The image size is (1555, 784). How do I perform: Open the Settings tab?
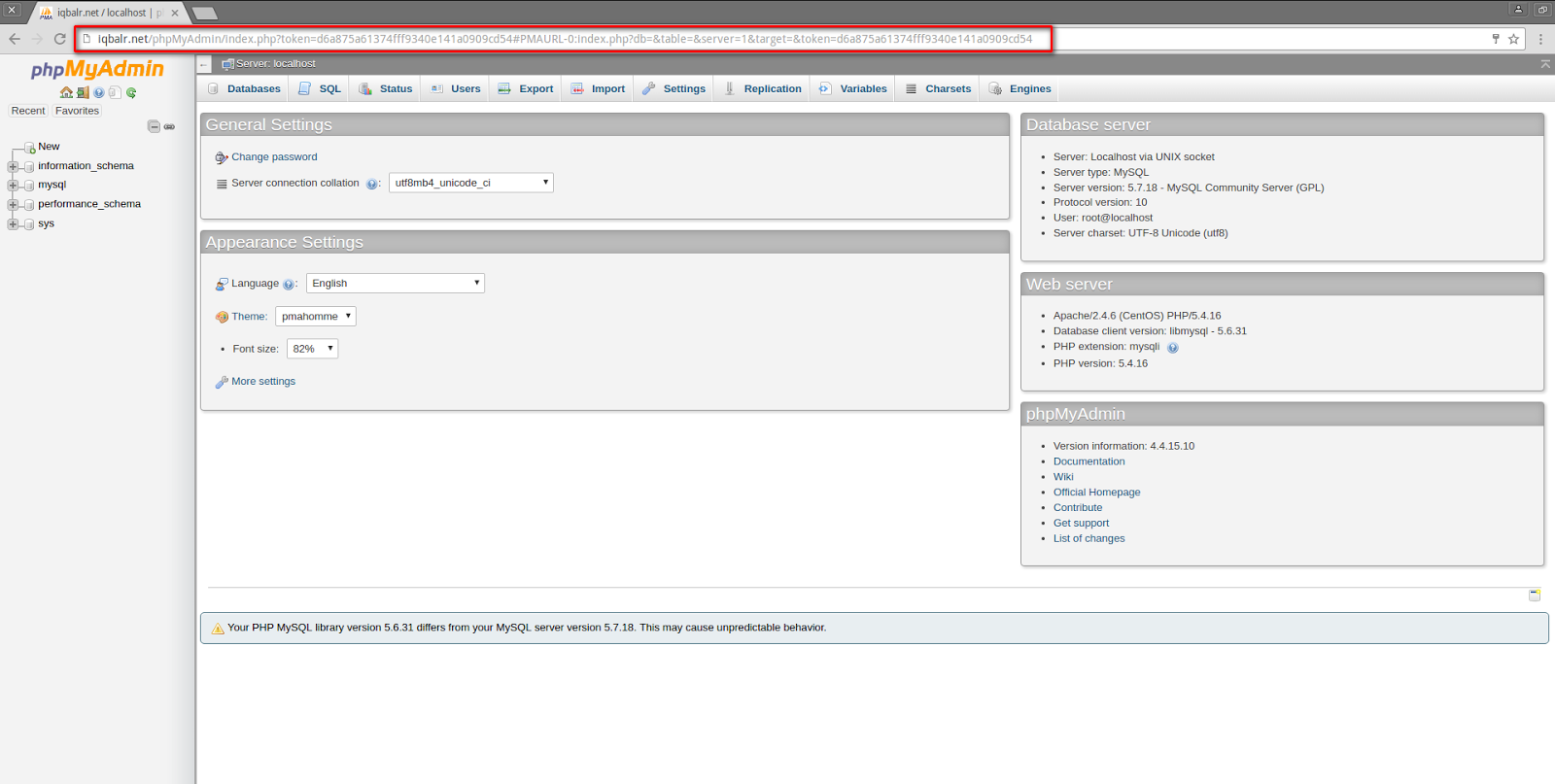point(674,88)
